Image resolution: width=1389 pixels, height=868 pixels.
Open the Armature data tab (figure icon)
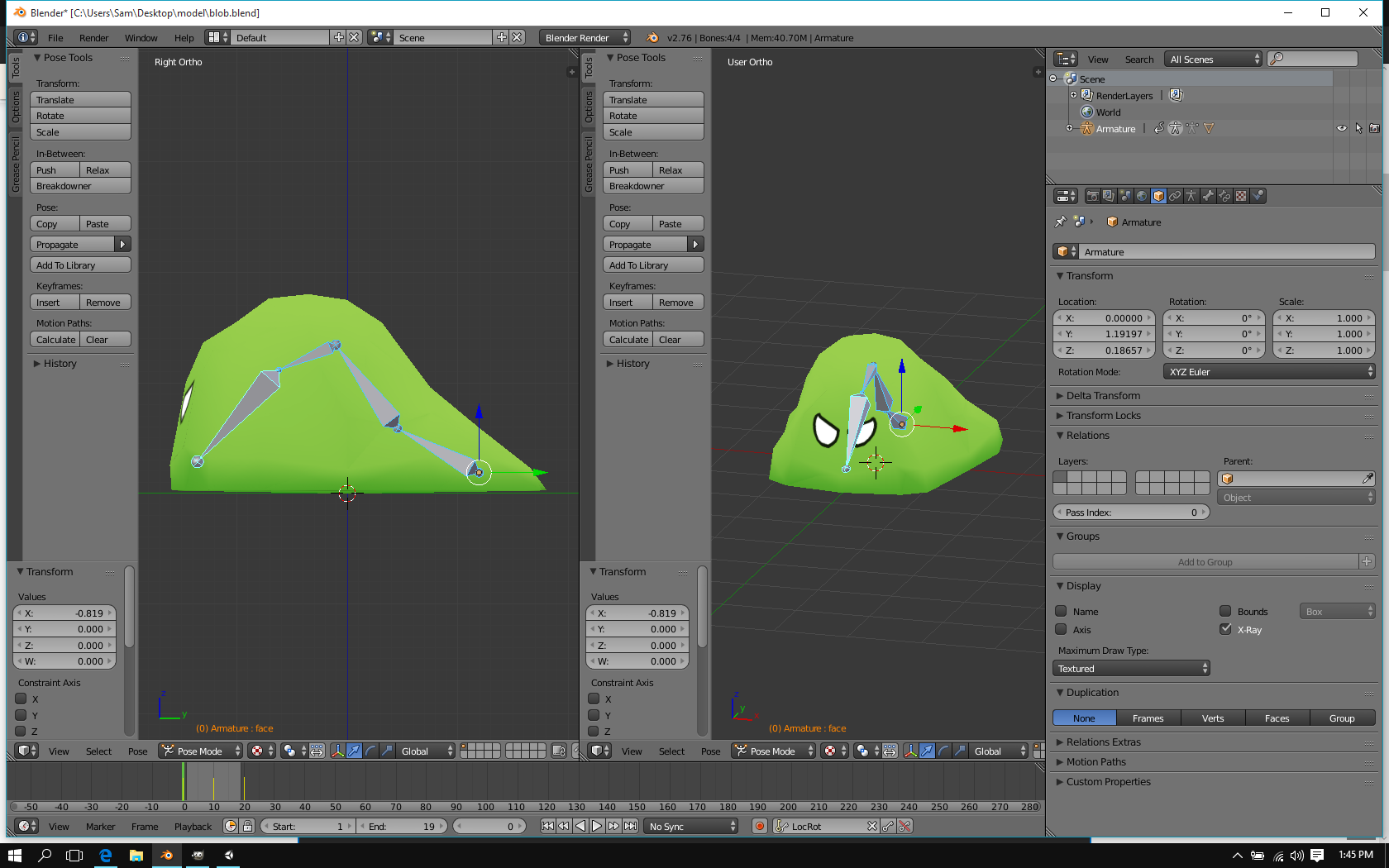(1191, 196)
